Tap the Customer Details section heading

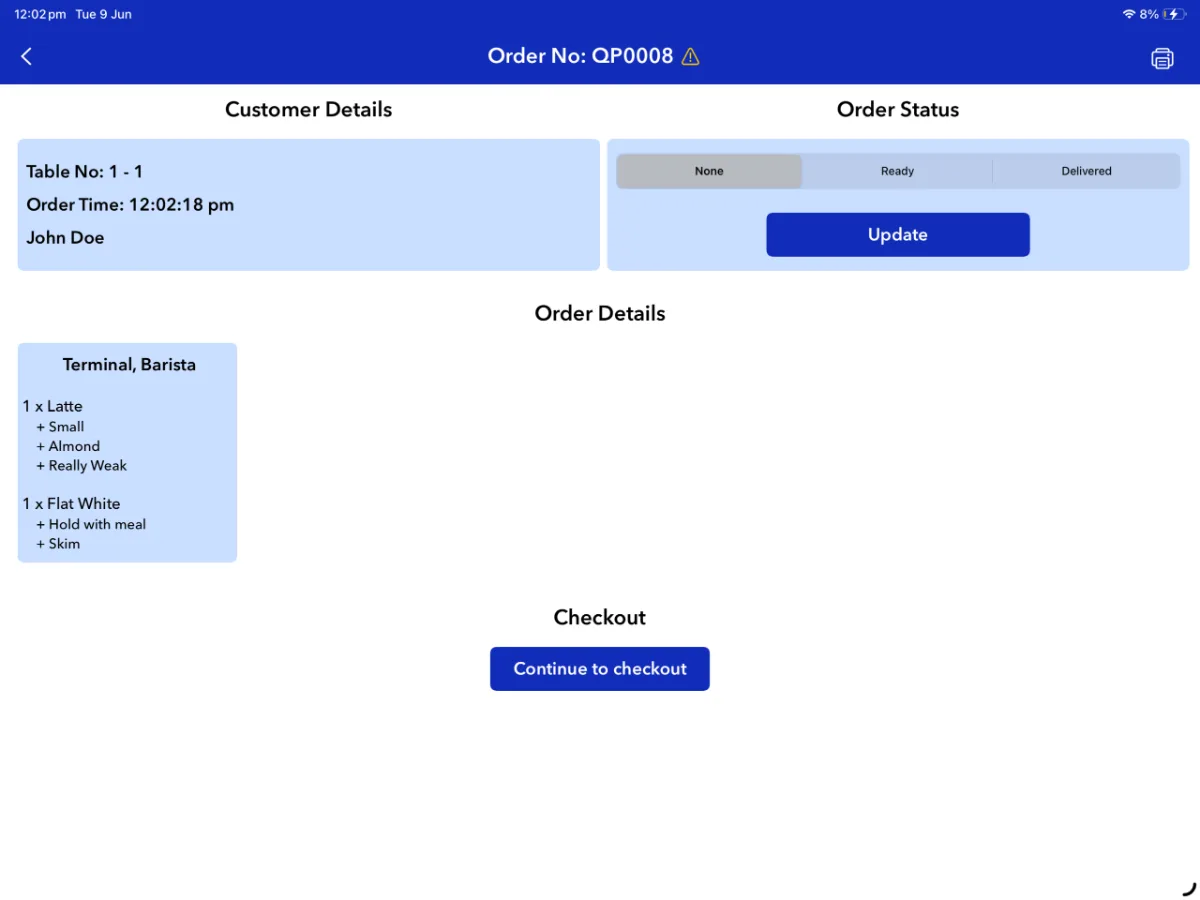pyautogui.click(x=308, y=110)
